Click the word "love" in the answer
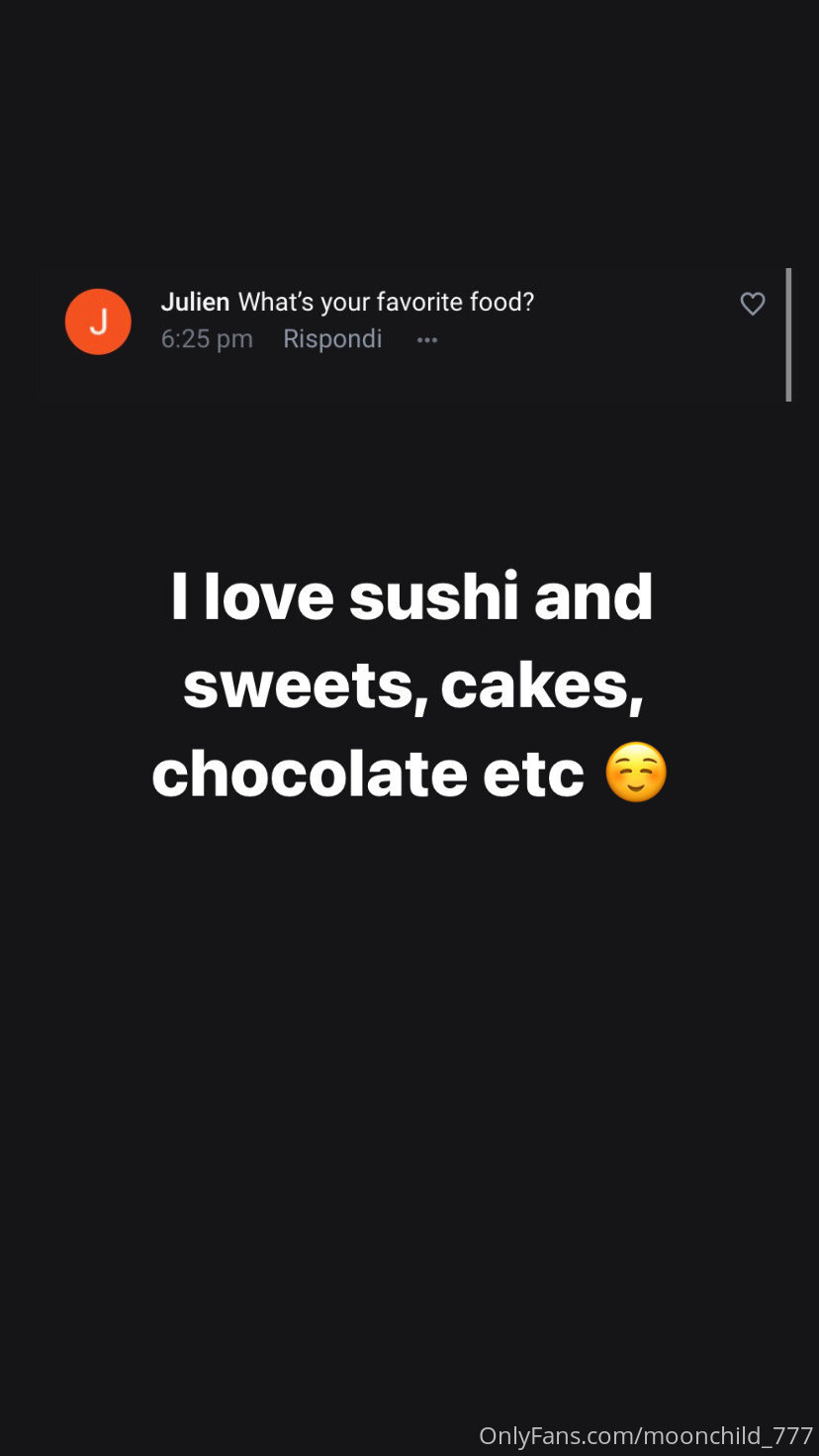Viewport: 819px width, 1456px height. [x=268, y=597]
